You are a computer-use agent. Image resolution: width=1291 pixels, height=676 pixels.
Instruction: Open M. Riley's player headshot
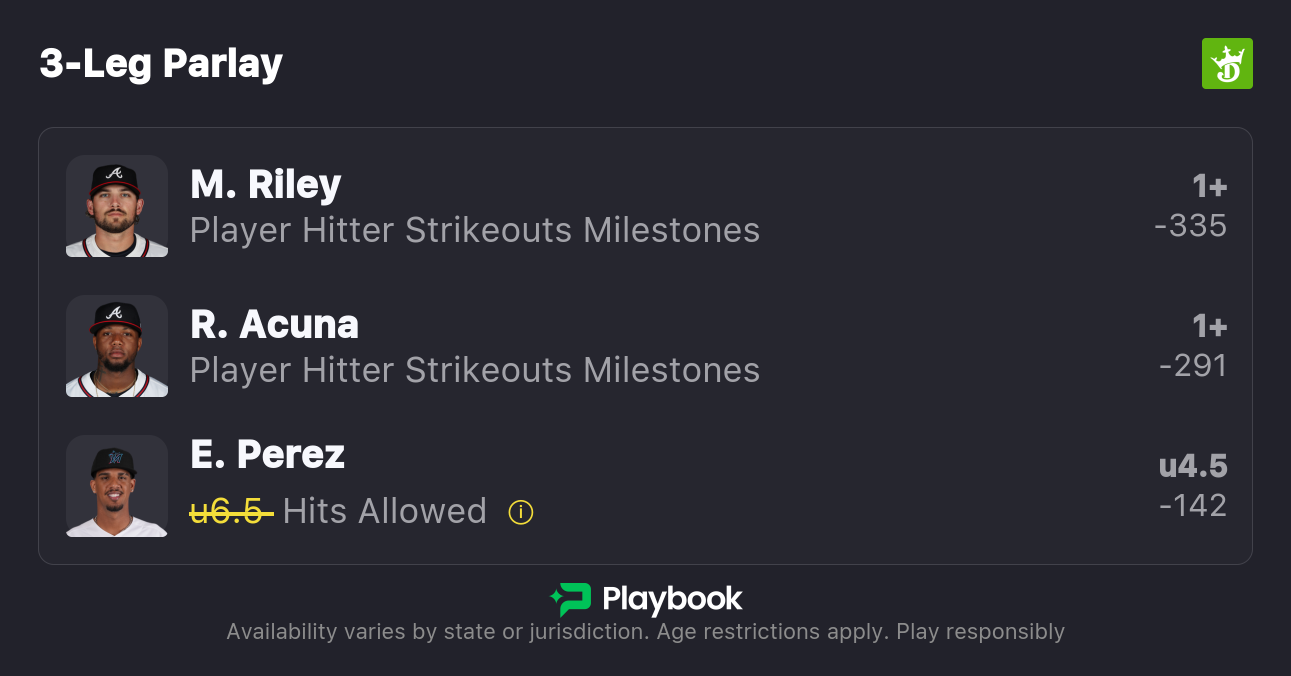click(x=117, y=206)
